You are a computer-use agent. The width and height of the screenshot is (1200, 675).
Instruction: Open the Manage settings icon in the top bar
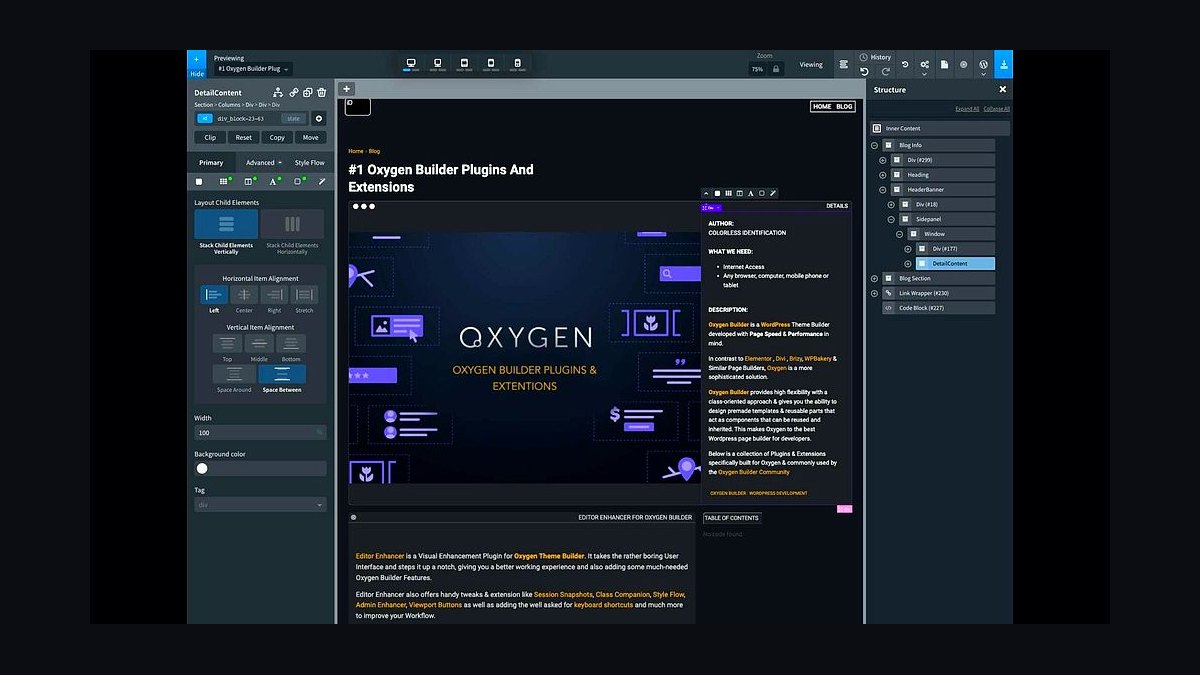click(x=924, y=64)
